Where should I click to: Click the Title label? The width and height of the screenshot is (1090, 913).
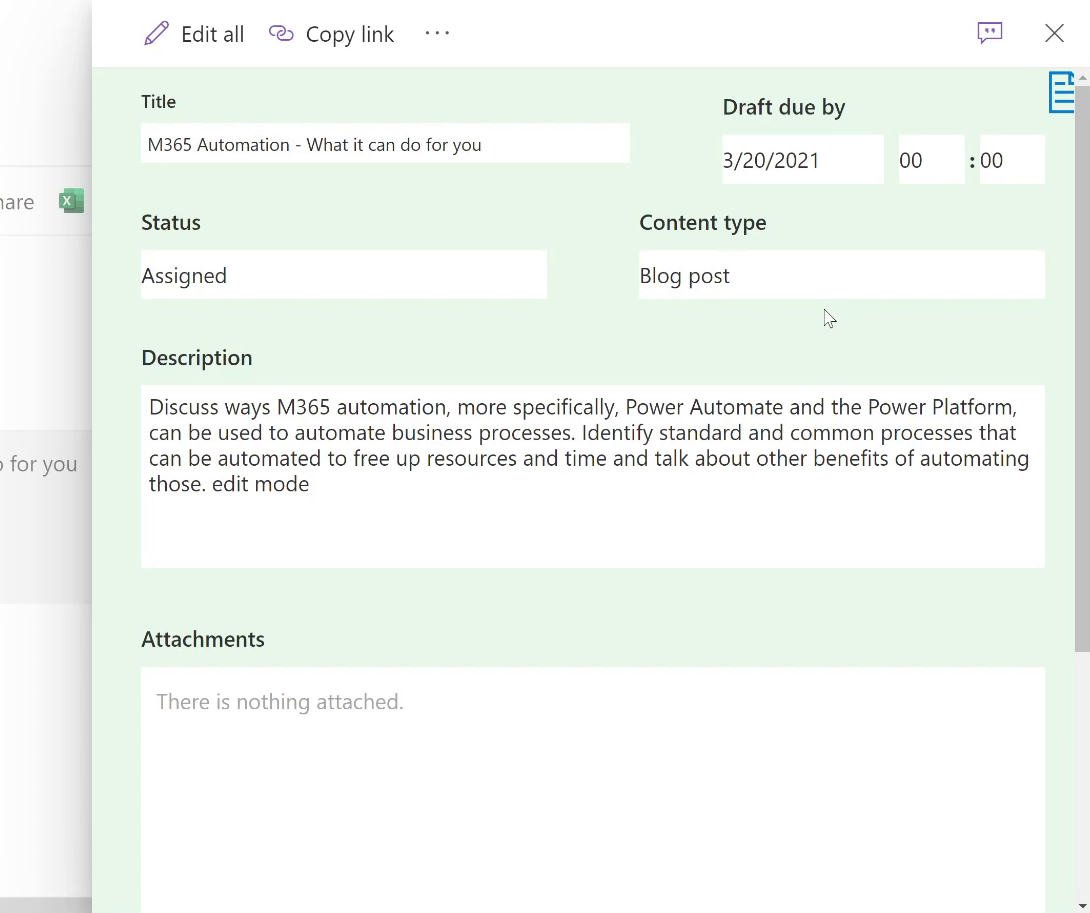[x=158, y=102]
